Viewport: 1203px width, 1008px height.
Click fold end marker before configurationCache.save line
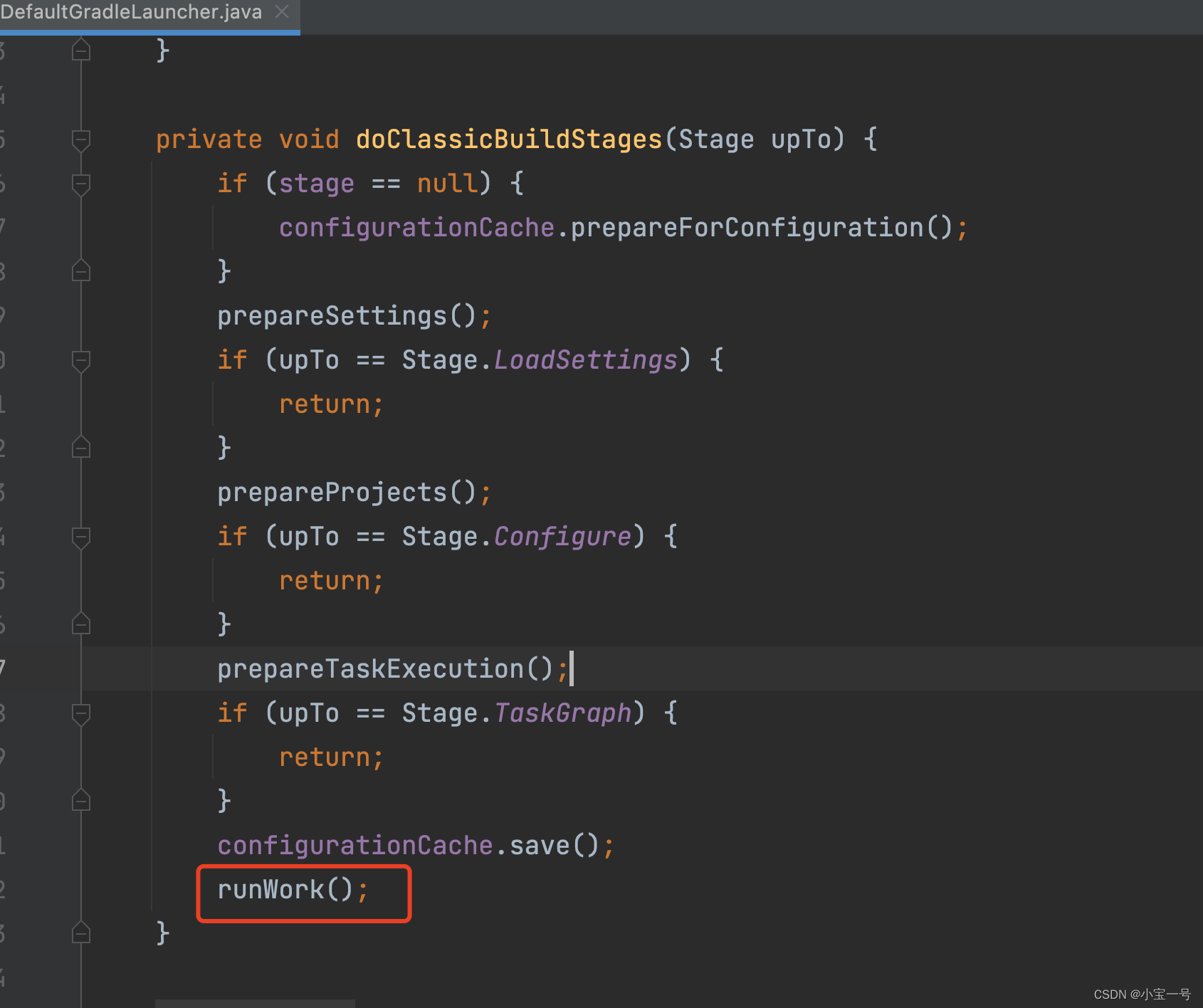pos(81,800)
